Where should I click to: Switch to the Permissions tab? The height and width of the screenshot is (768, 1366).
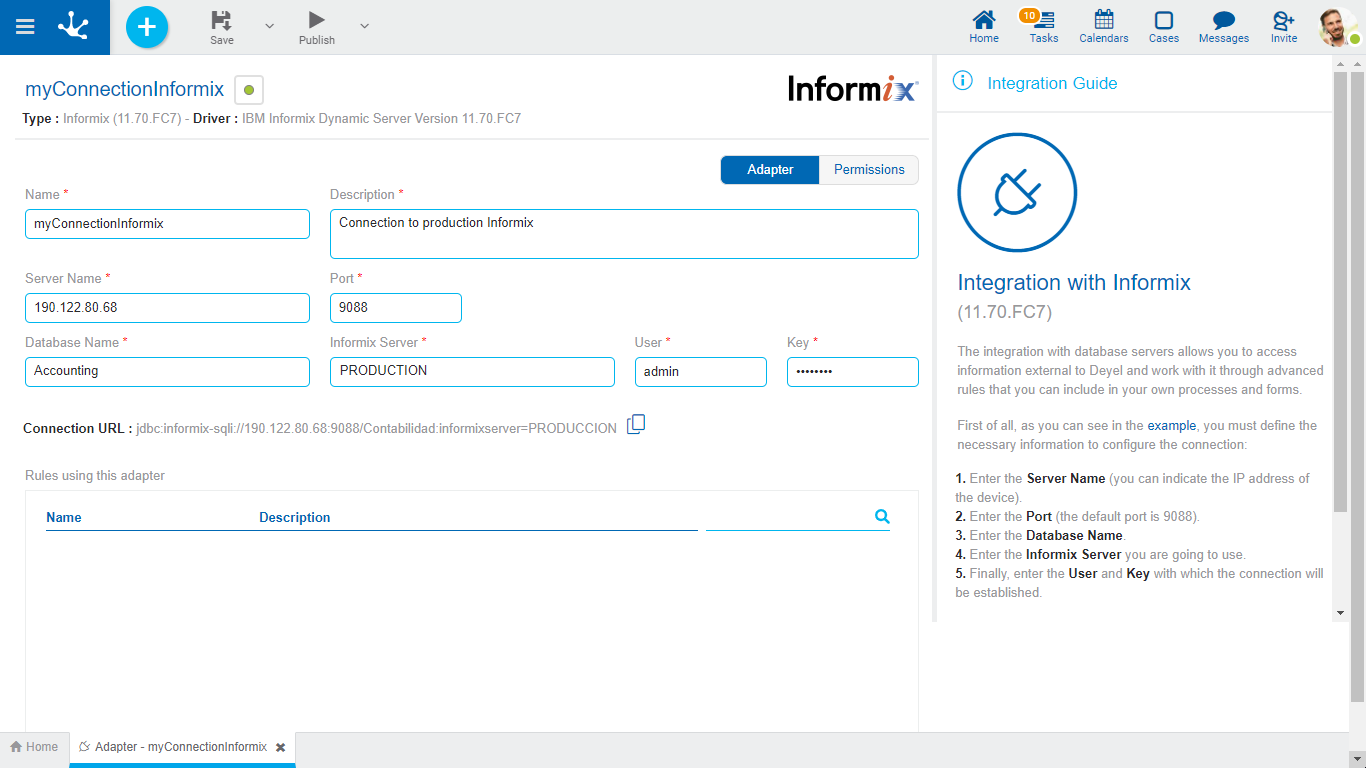coord(868,170)
